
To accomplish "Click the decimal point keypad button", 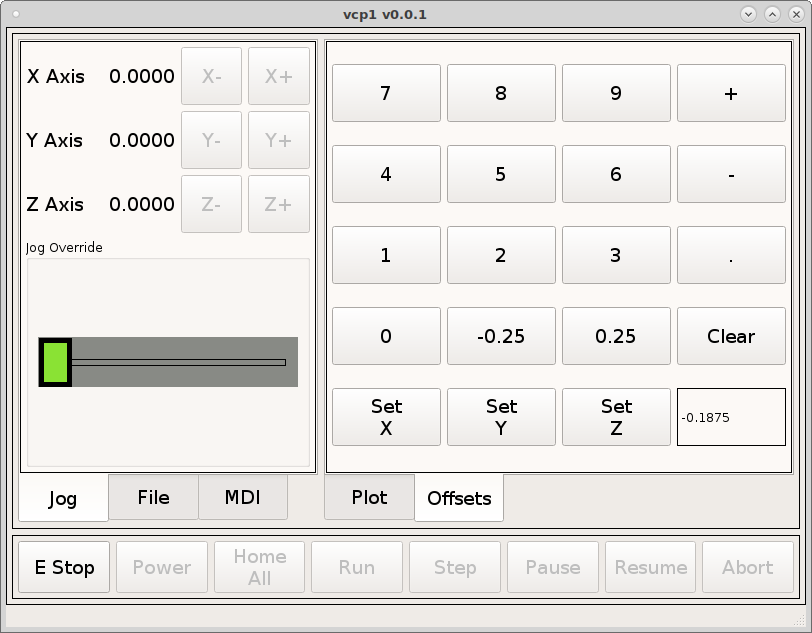I will pos(731,255).
